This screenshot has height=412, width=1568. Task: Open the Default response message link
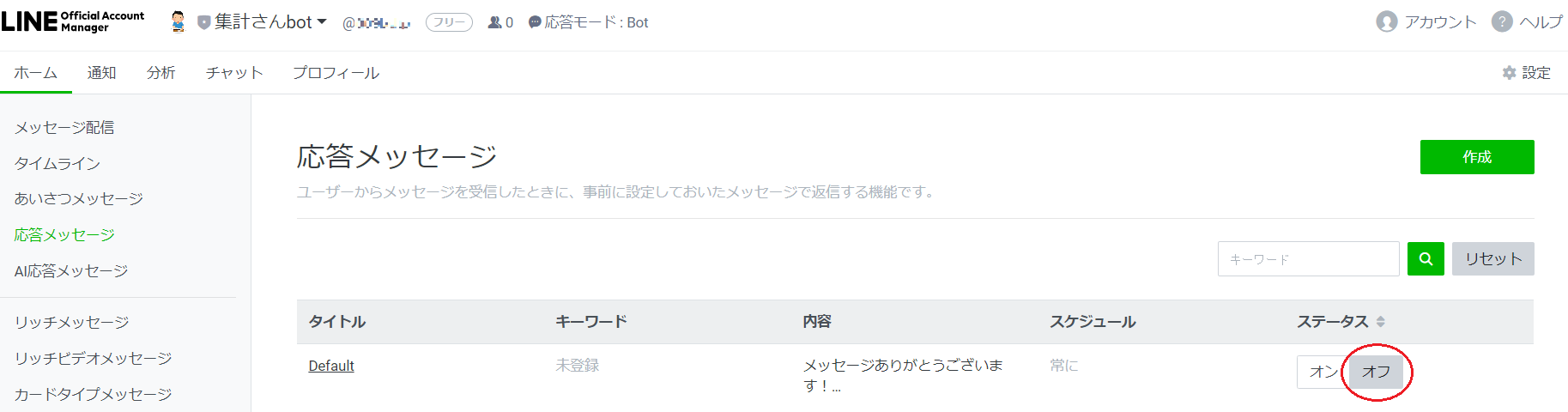coord(331,366)
